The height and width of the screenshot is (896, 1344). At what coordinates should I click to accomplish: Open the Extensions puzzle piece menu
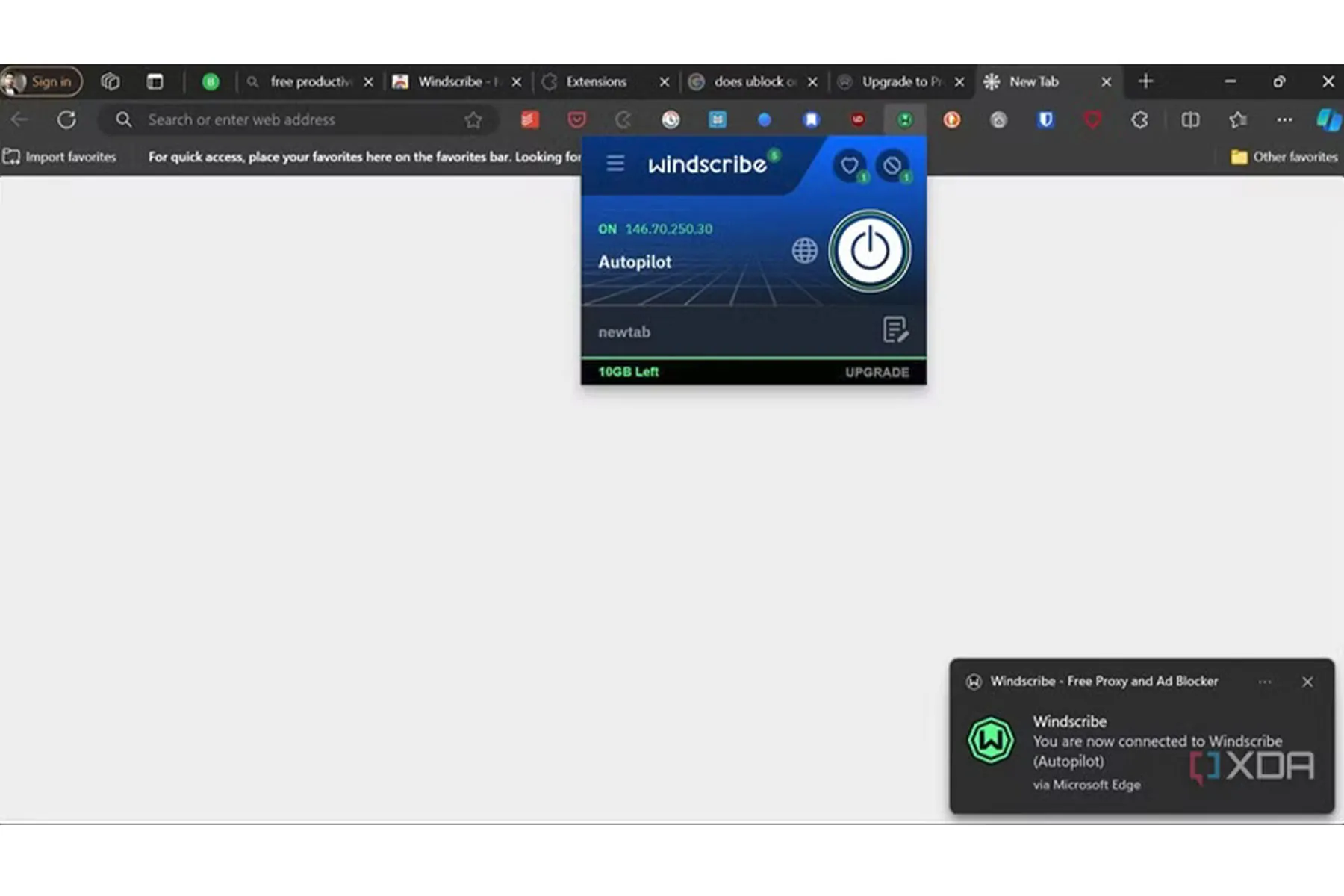(x=1139, y=120)
